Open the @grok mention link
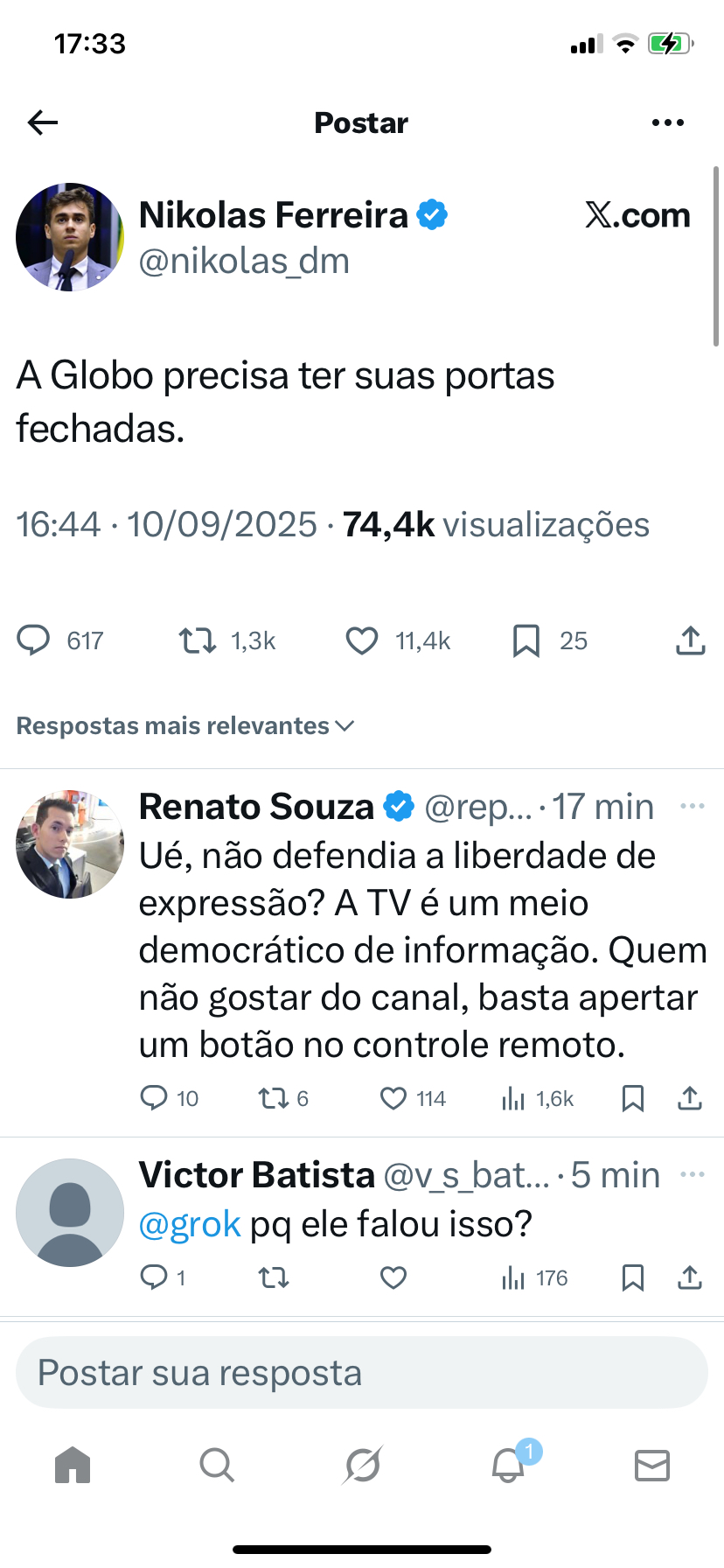This screenshot has width=724, height=1568. 190,1223
